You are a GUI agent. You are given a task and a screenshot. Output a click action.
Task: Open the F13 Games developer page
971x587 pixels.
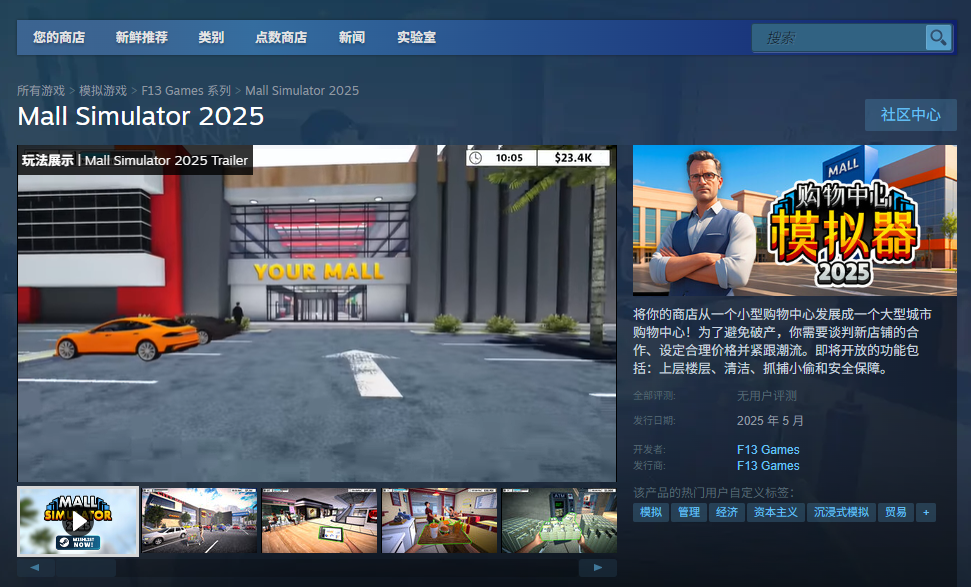pos(767,449)
